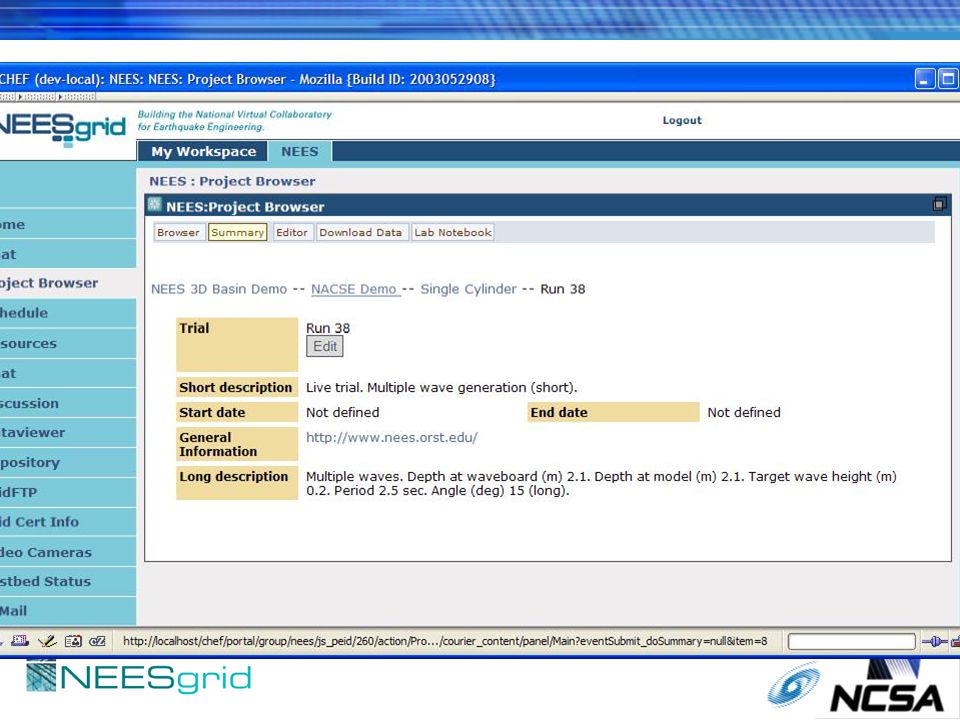This screenshot has width=960, height=720.
Task: Click the Logout link
Action: [682, 121]
